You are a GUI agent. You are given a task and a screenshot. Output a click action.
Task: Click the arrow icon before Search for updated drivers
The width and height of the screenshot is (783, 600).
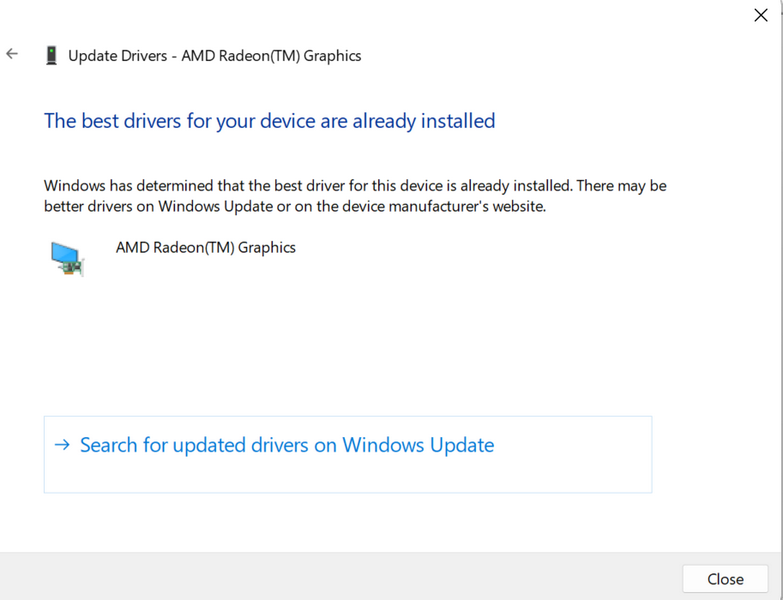[62, 445]
